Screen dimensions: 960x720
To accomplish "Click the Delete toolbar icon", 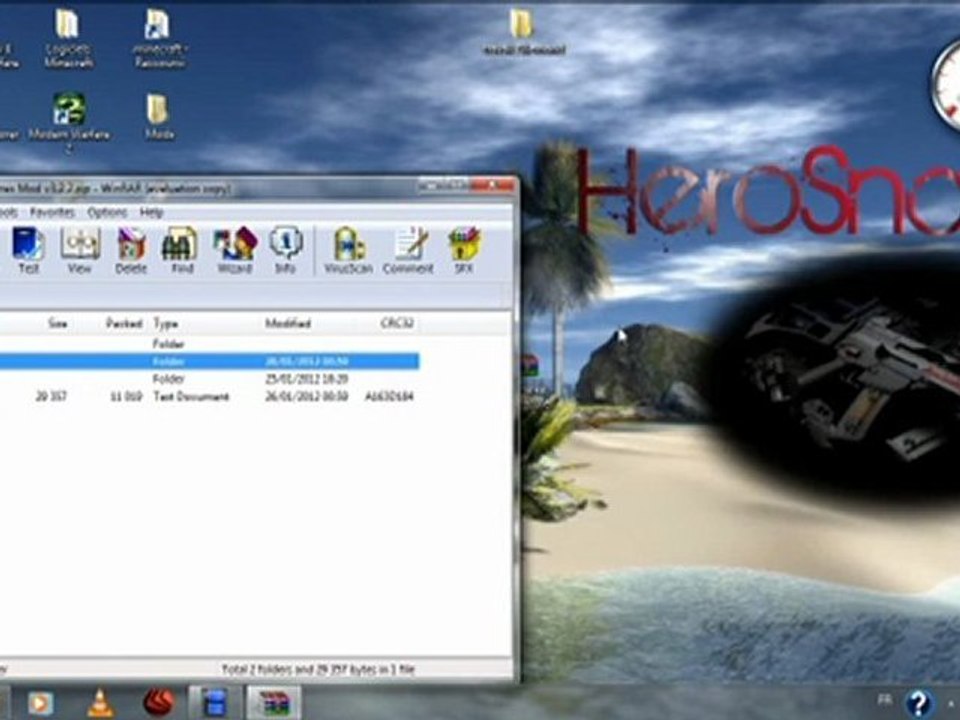I will (131, 250).
